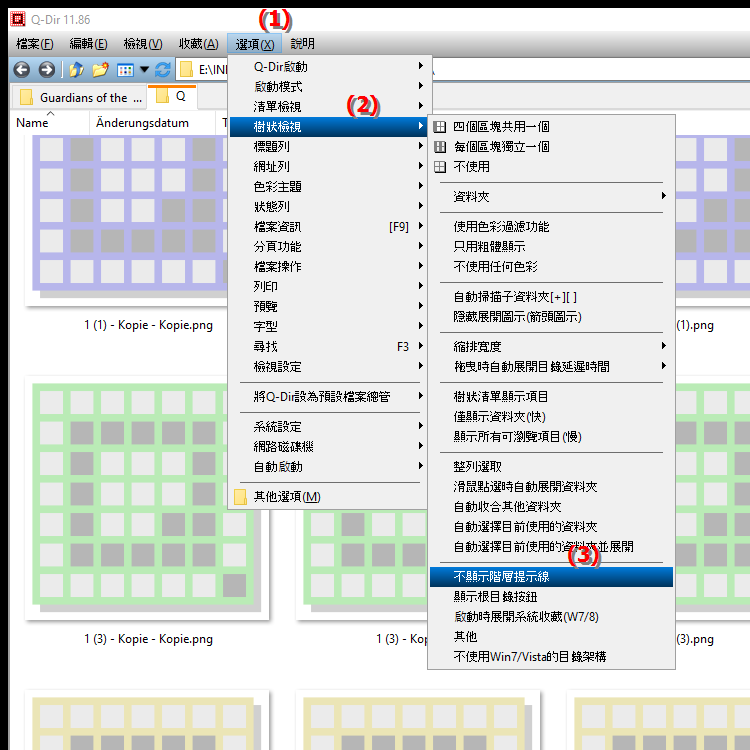Select 僅顯示資料夾(快) option
The width and height of the screenshot is (750, 750).
pos(551,417)
